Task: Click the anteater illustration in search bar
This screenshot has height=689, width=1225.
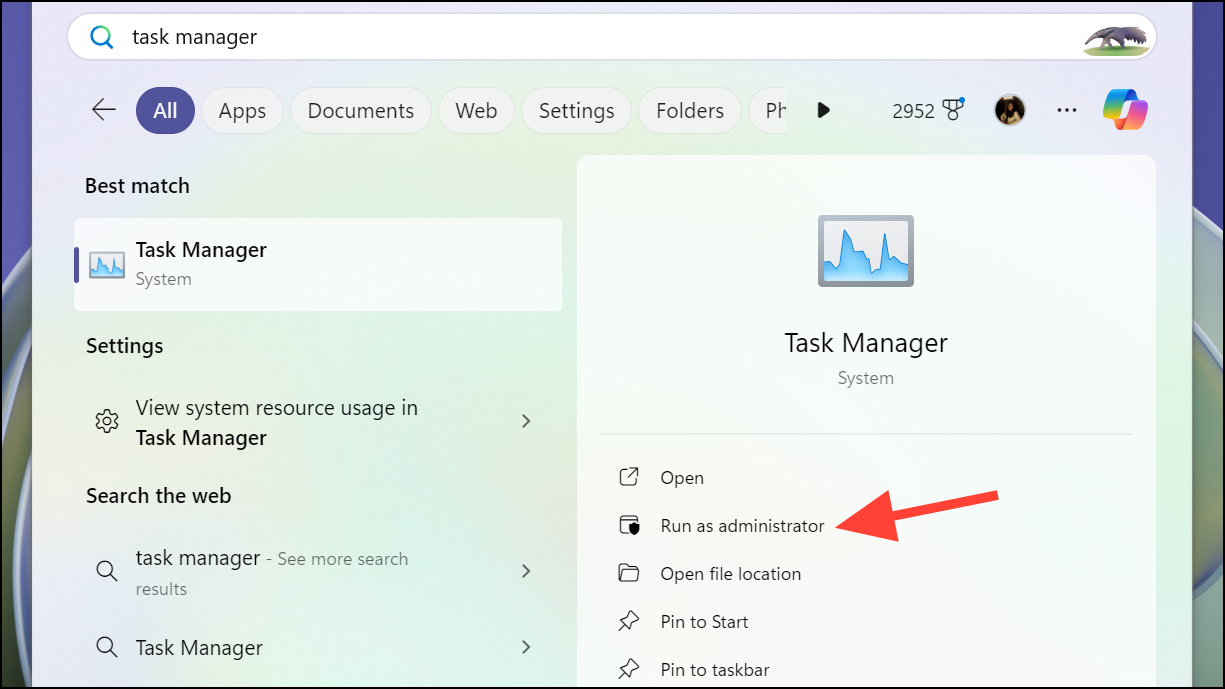Action: pyautogui.click(x=1117, y=38)
